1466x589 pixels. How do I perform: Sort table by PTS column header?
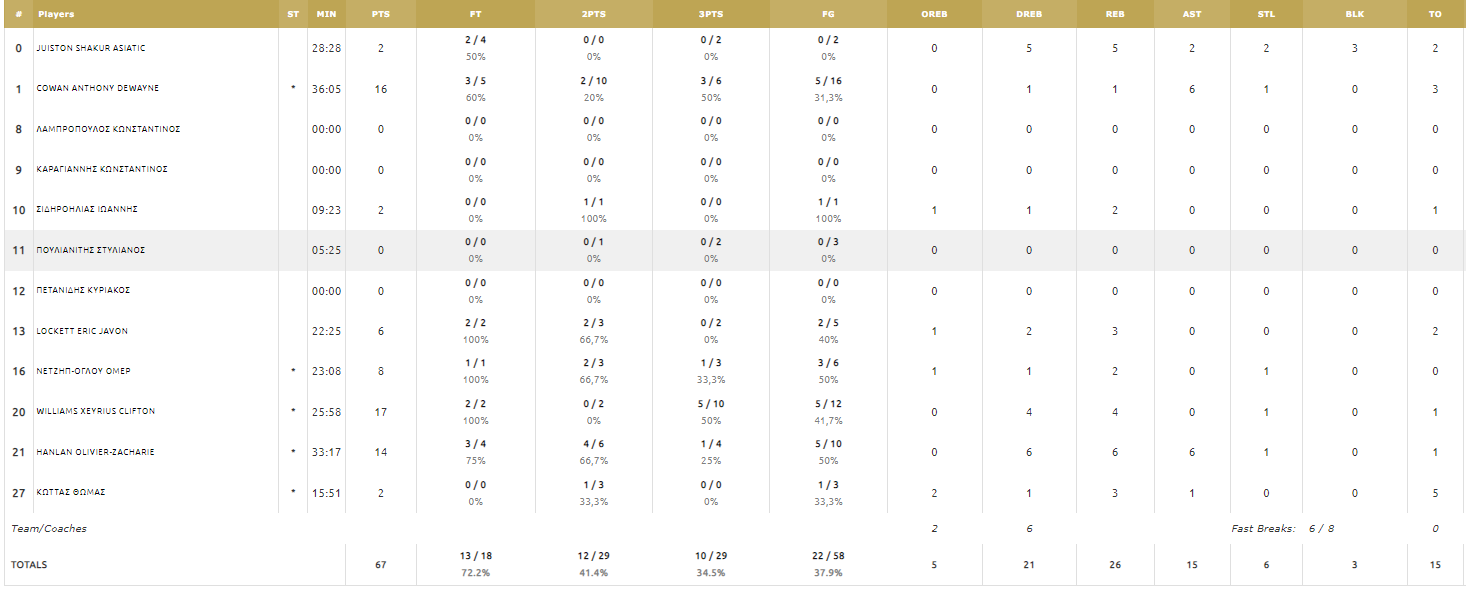tap(380, 14)
